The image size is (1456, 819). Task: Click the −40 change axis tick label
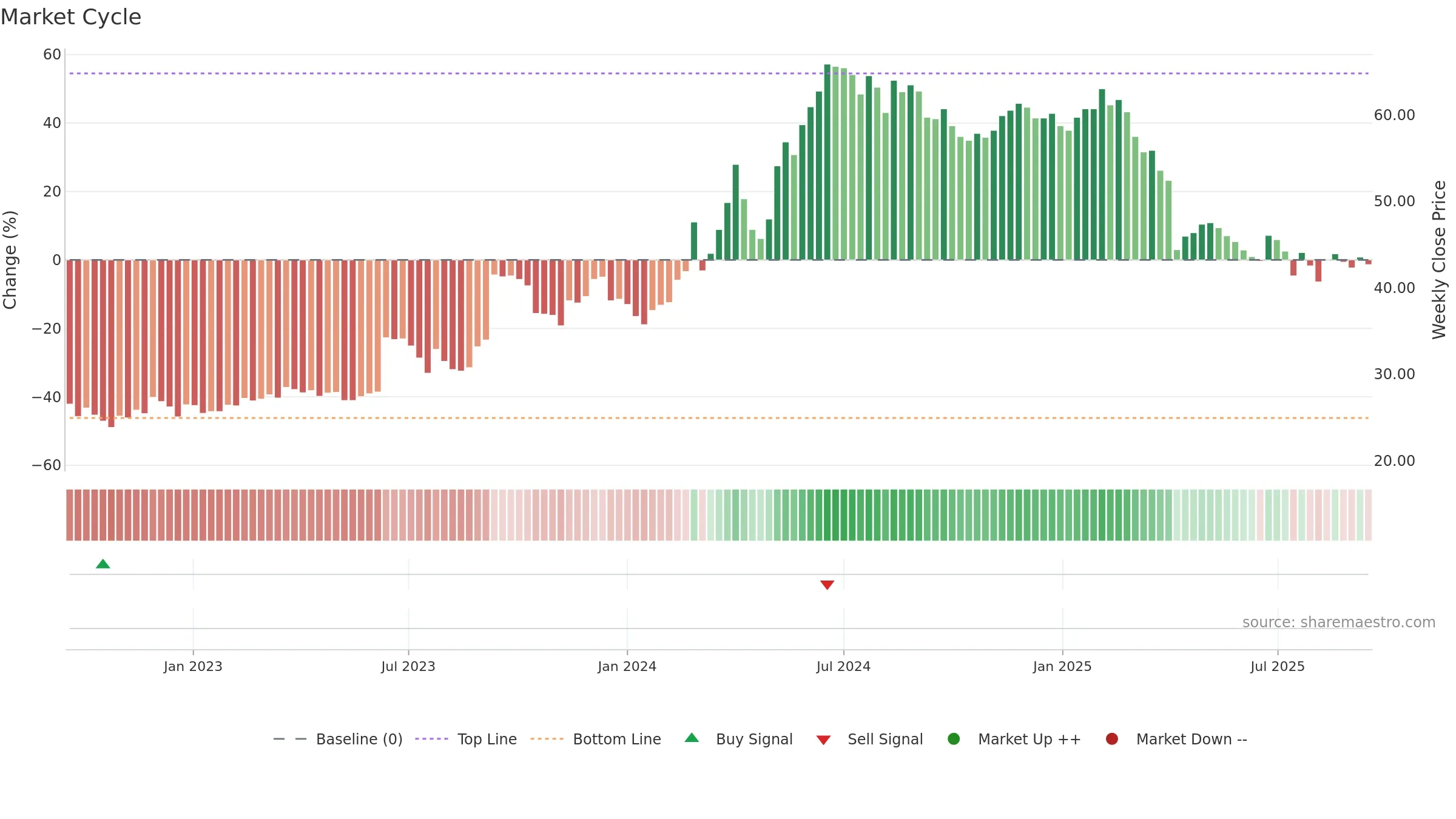pyautogui.click(x=47, y=397)
